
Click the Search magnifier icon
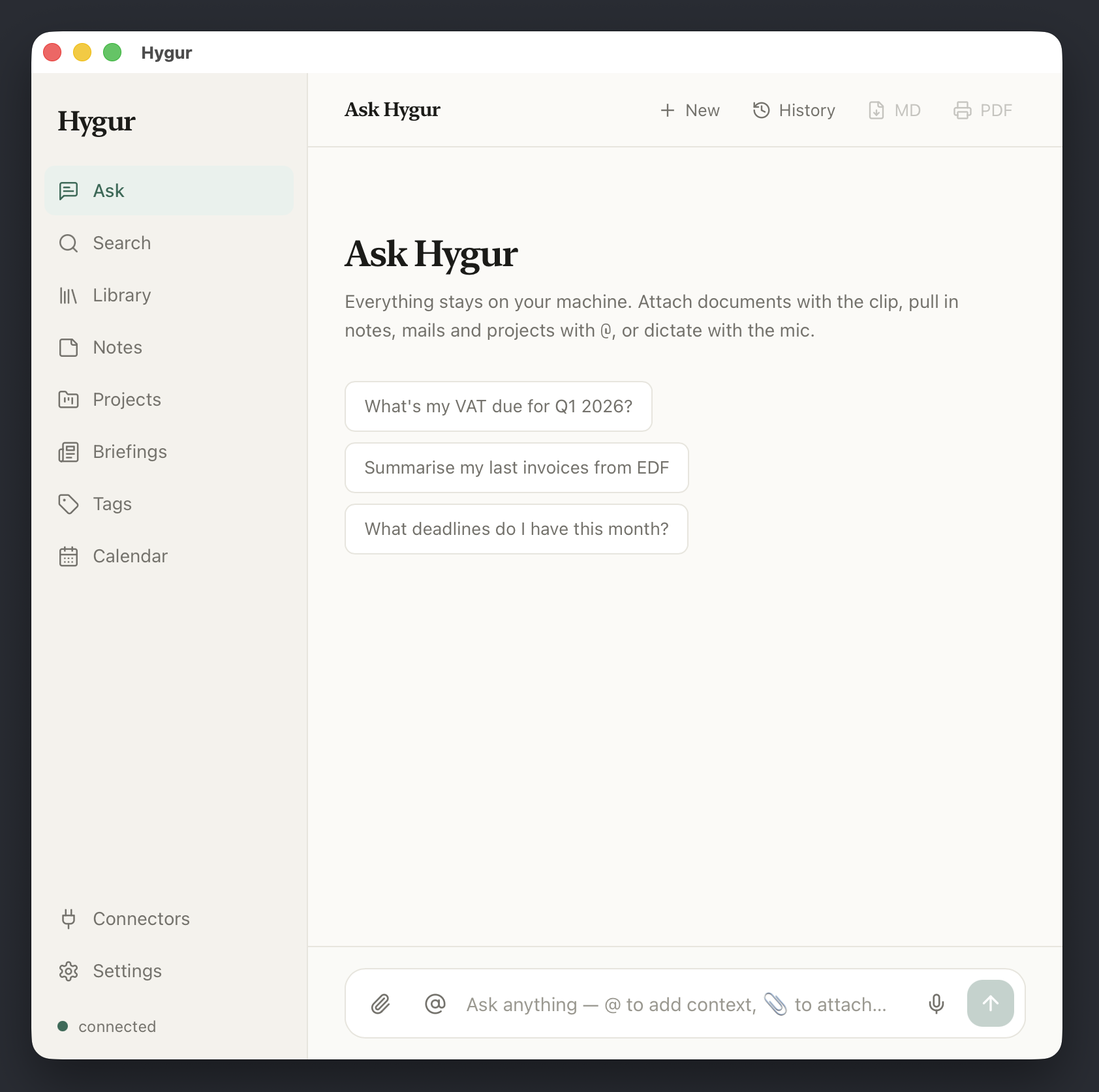pyautogui.click(x=69, y=243)
